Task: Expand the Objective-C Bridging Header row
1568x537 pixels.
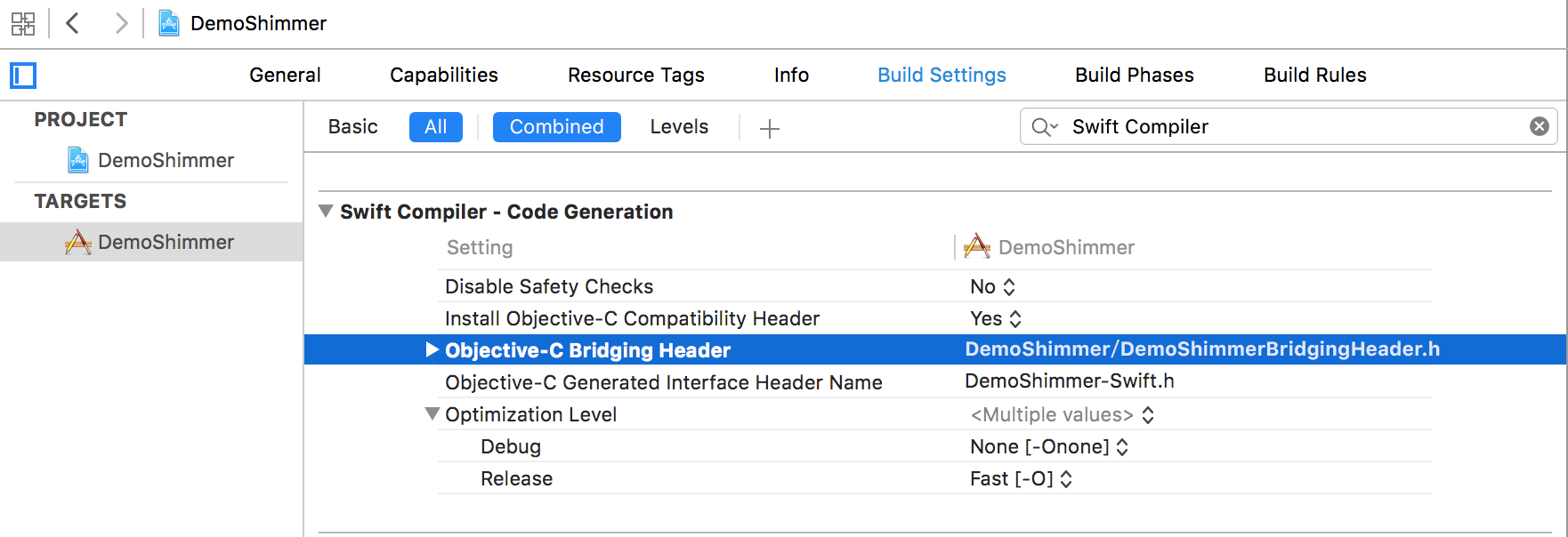Action: (x=432, y=349)
